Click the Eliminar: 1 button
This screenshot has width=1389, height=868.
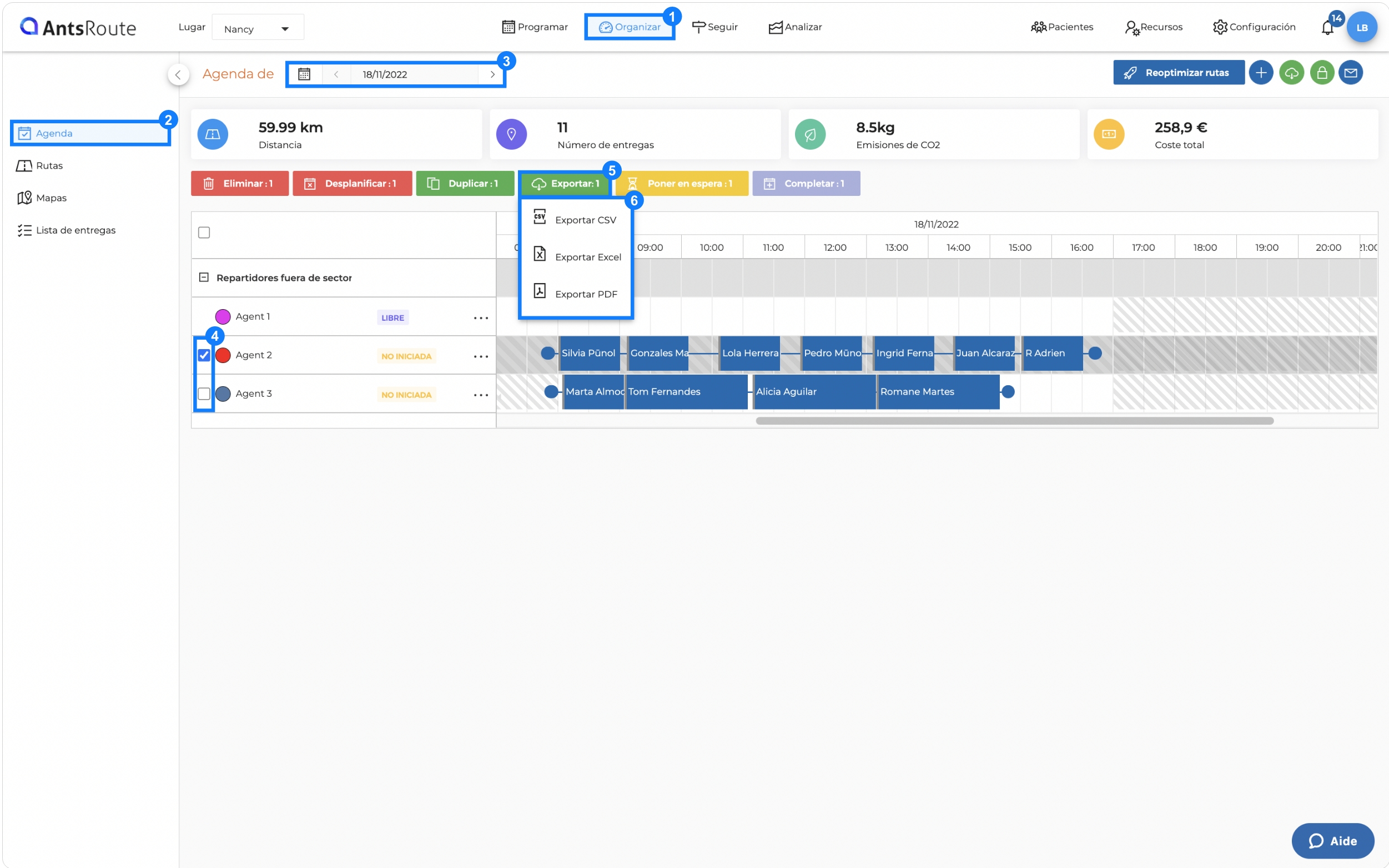(239, 183)
